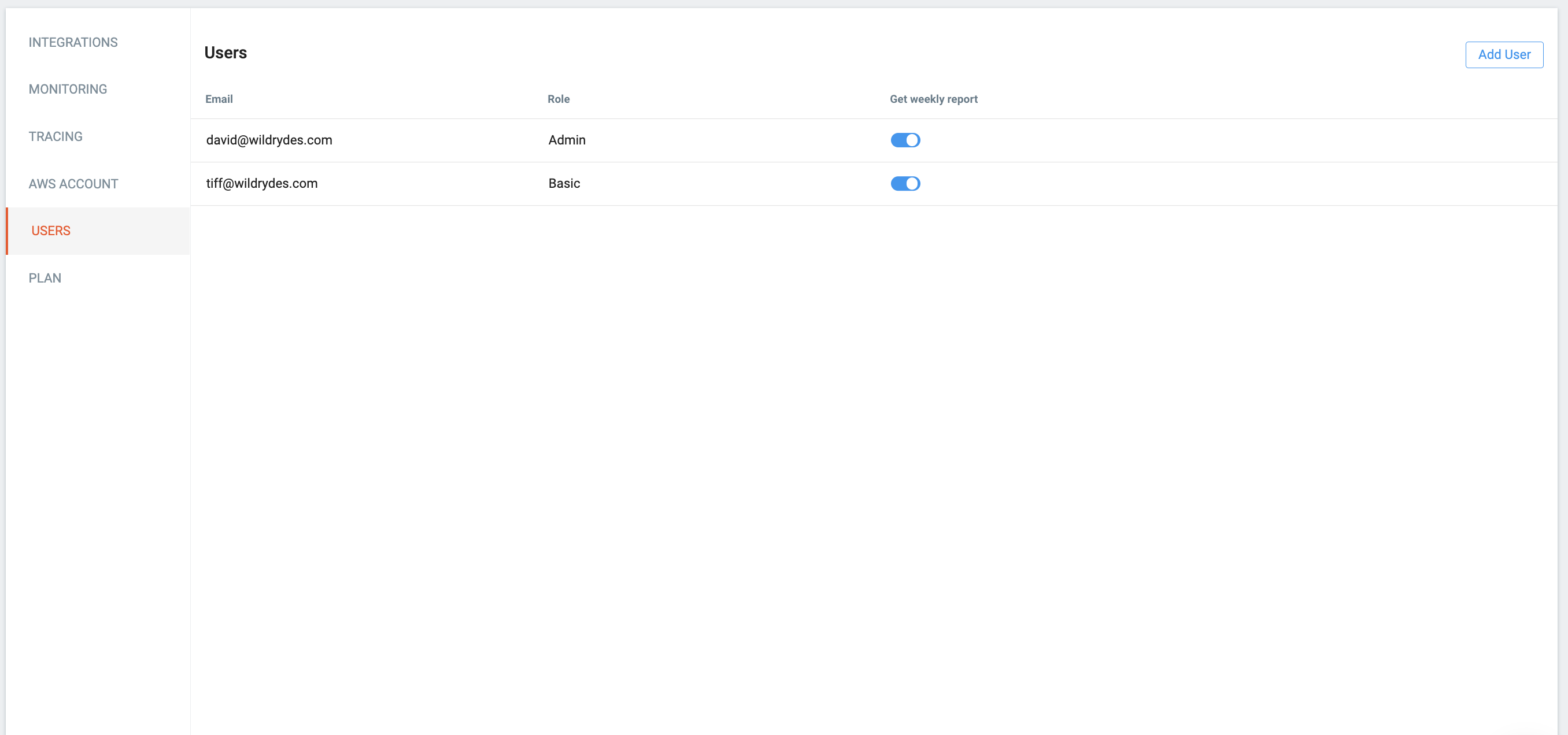Click the Admin role cell

(567, 140)
